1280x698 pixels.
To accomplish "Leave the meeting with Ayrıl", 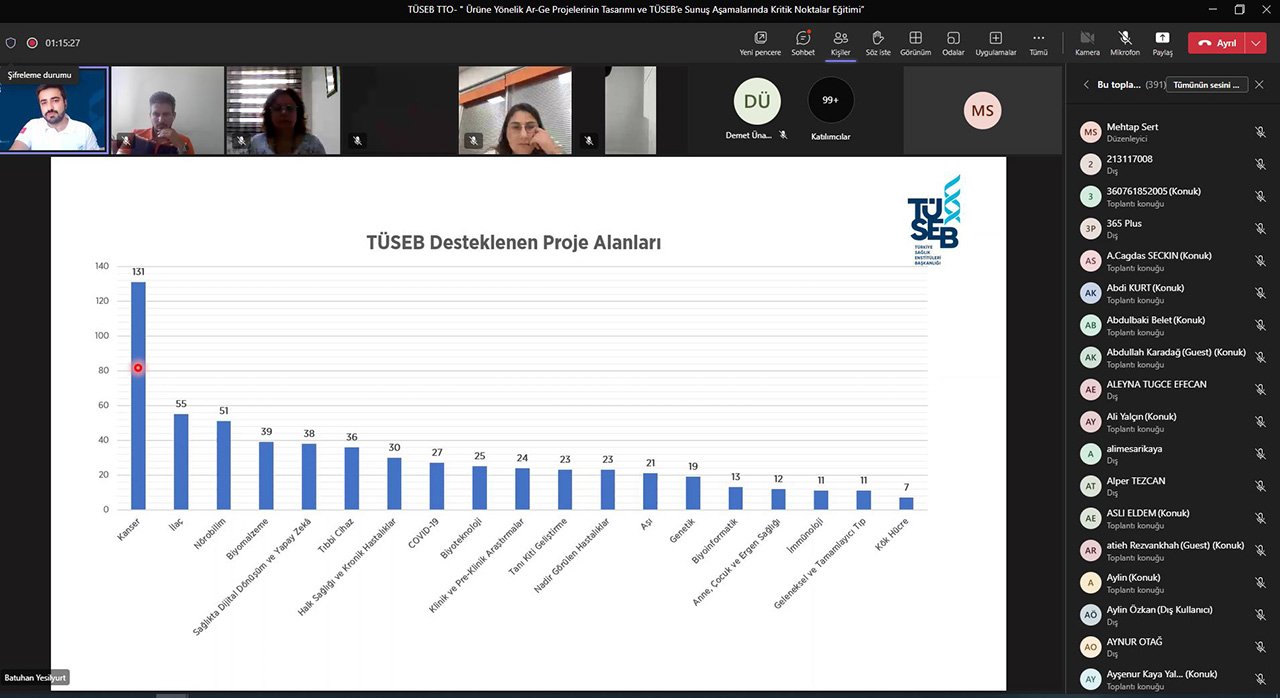I will click(1218, 43).
